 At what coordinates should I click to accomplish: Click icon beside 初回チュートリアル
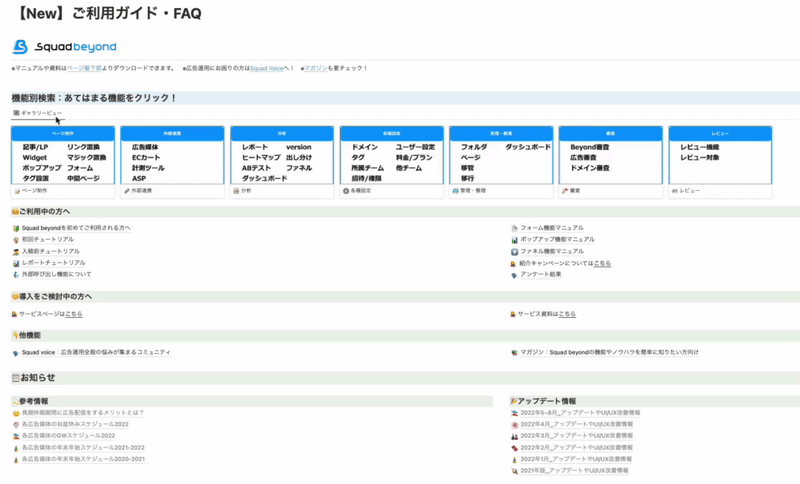tap(16, 240)
